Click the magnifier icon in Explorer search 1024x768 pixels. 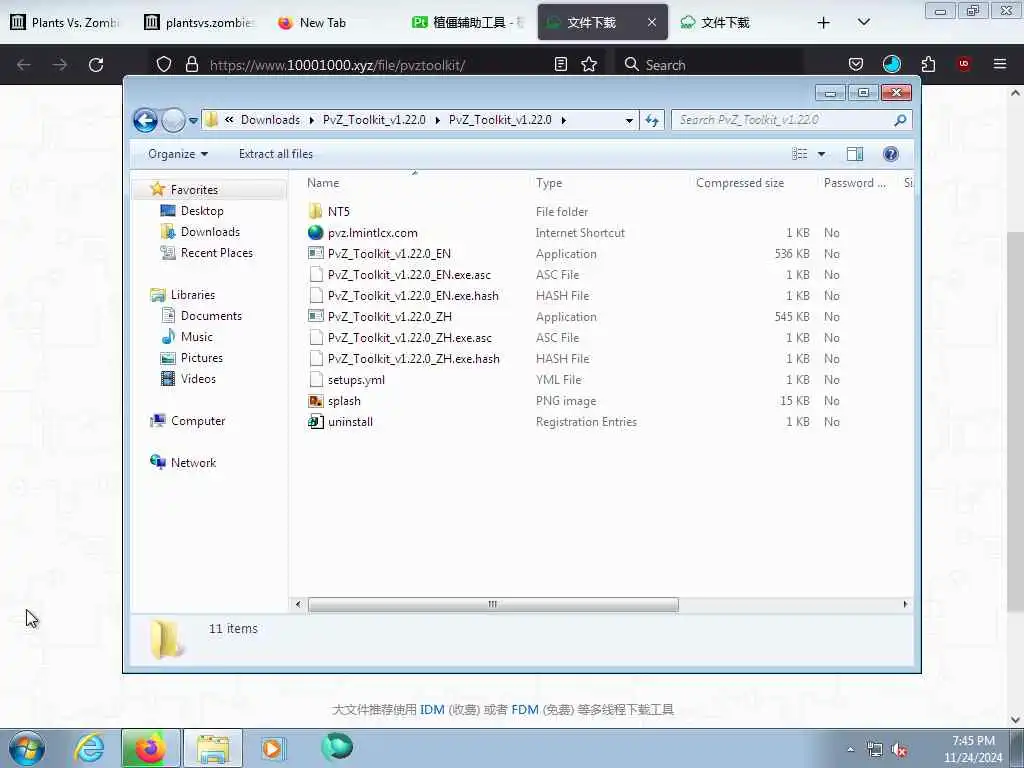pos(900,120)
